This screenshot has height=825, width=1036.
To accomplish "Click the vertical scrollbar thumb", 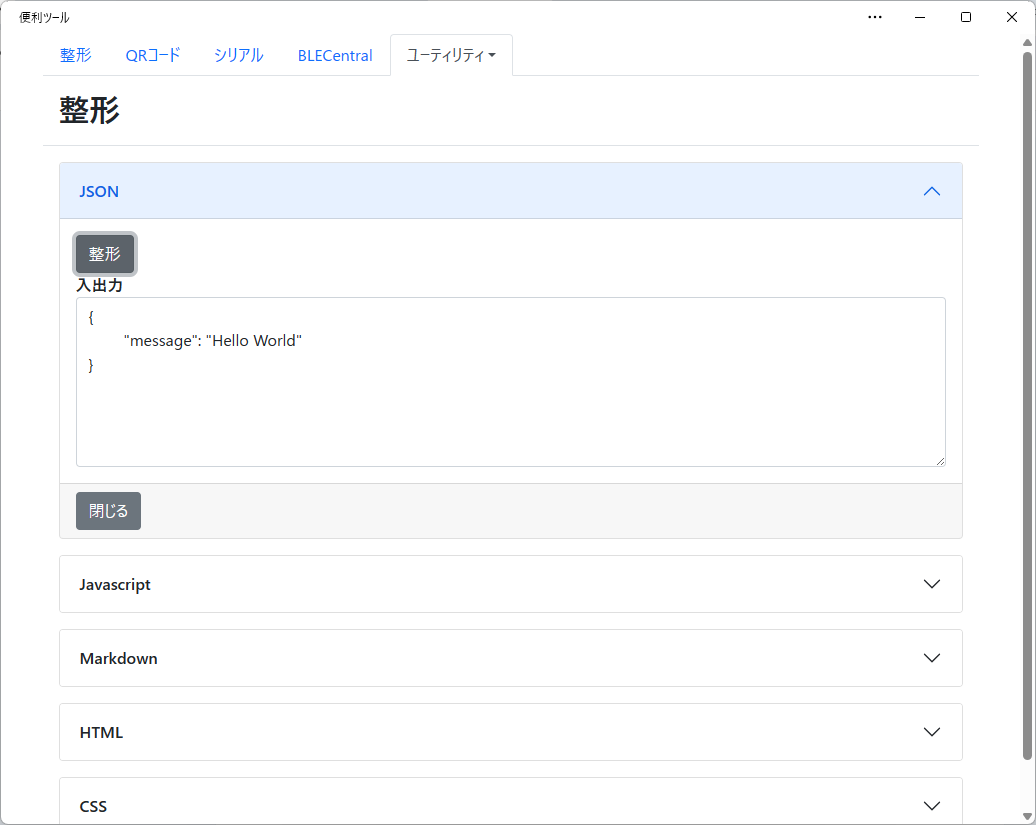I will click(1027, 406).
